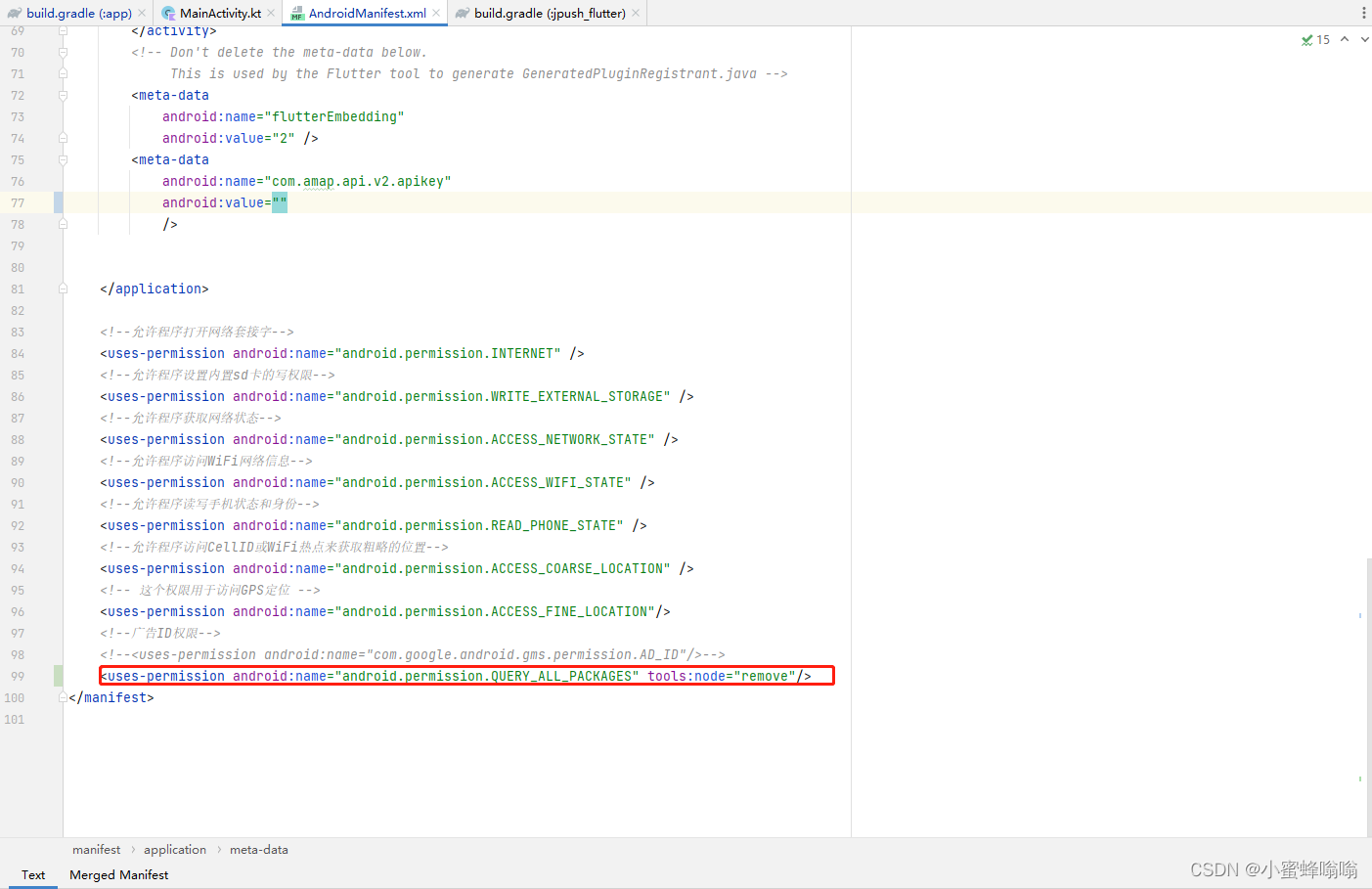This screenshot has width=1372, height=889.
Task: Close the build.gradle (:app) tab
Action: (142, 13)
